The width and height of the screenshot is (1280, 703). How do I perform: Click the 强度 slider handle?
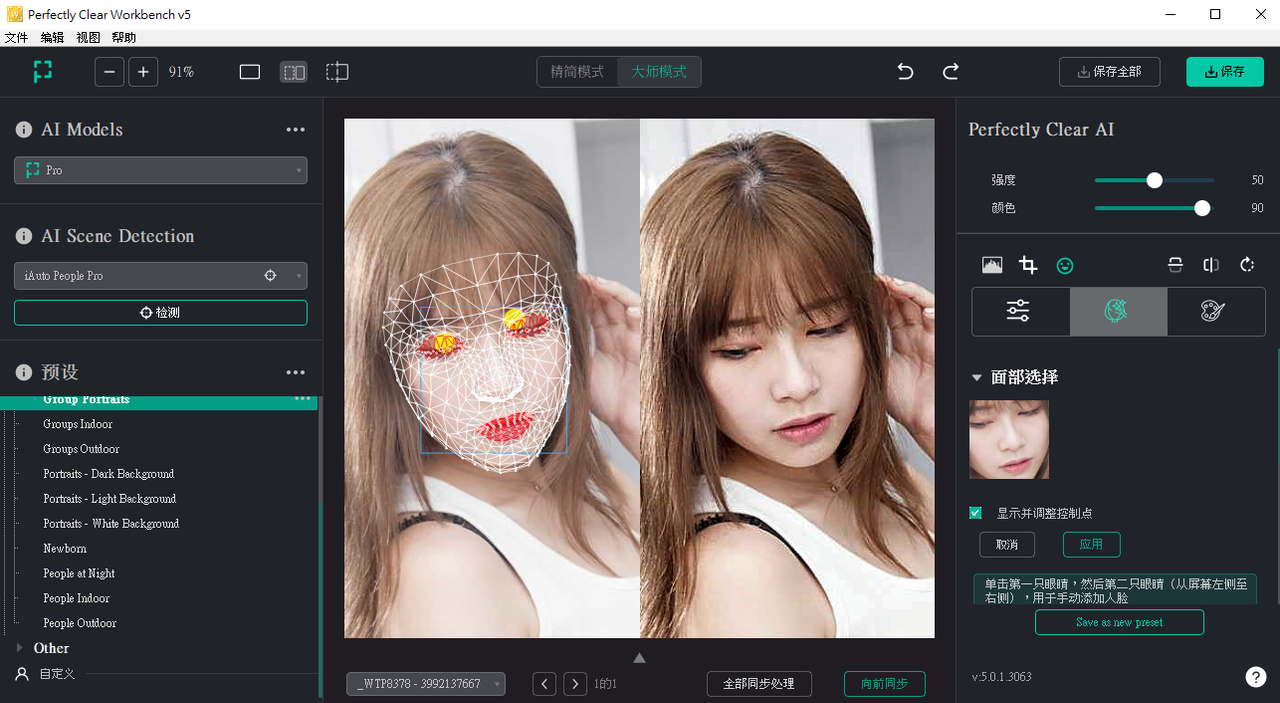1154,181
